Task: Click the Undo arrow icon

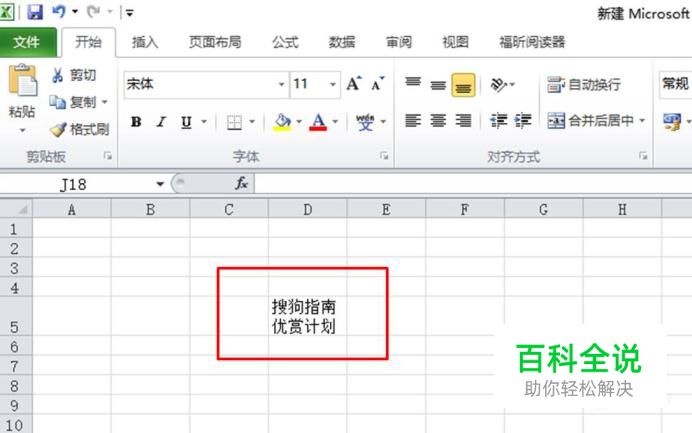Action: coord(59,11)
